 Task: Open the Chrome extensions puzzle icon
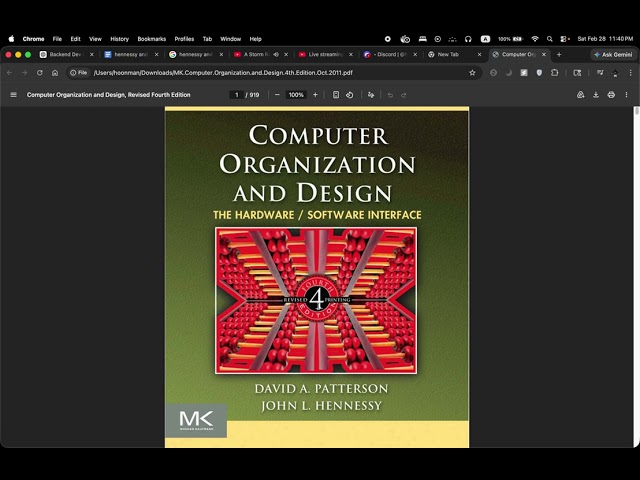(554, 73)
